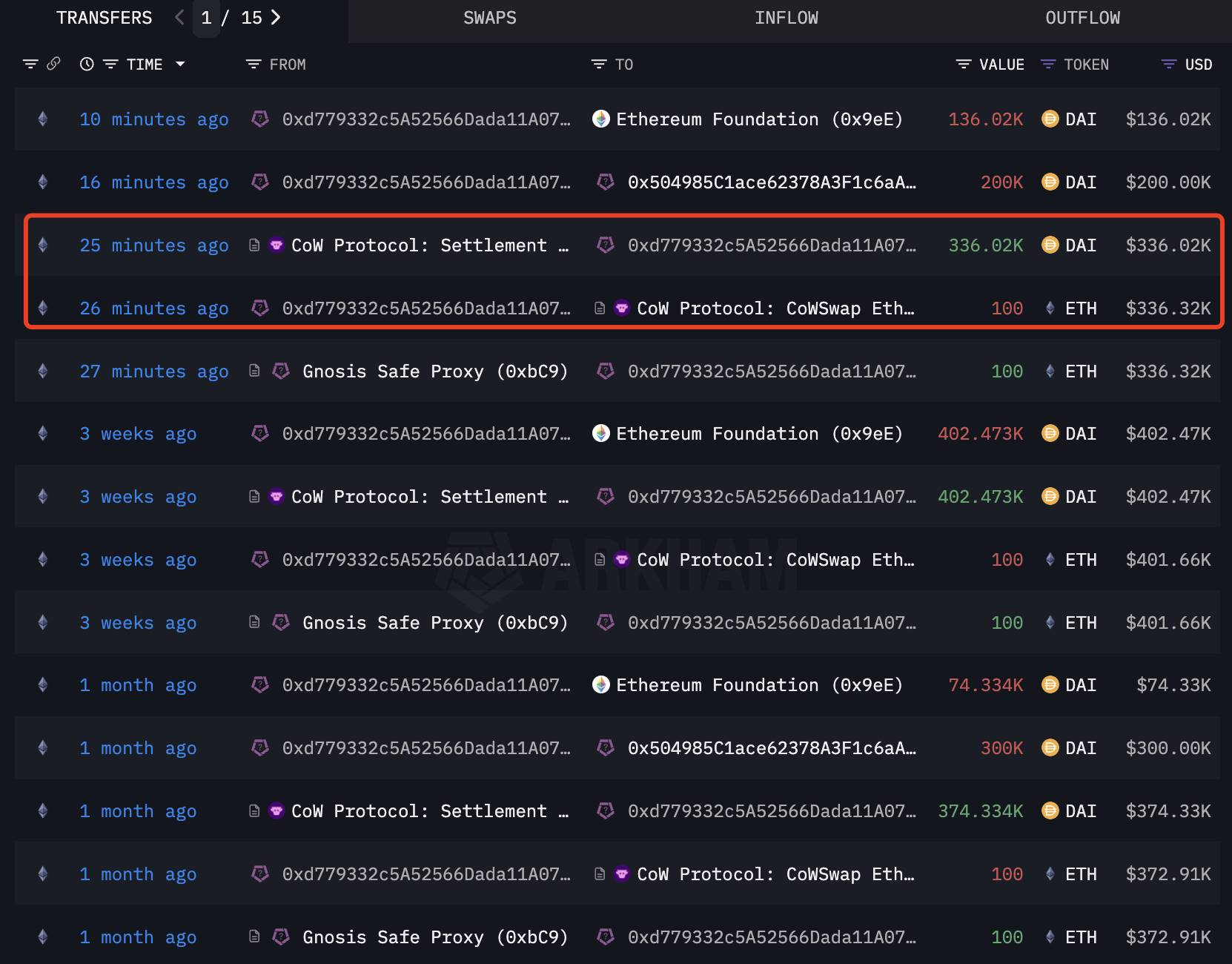The width and height of the screenshot is (1232, 964).
Task: Open address 0x504985C1ace62378A3F1c6aA in 16 minutes row
Action: 772,182
